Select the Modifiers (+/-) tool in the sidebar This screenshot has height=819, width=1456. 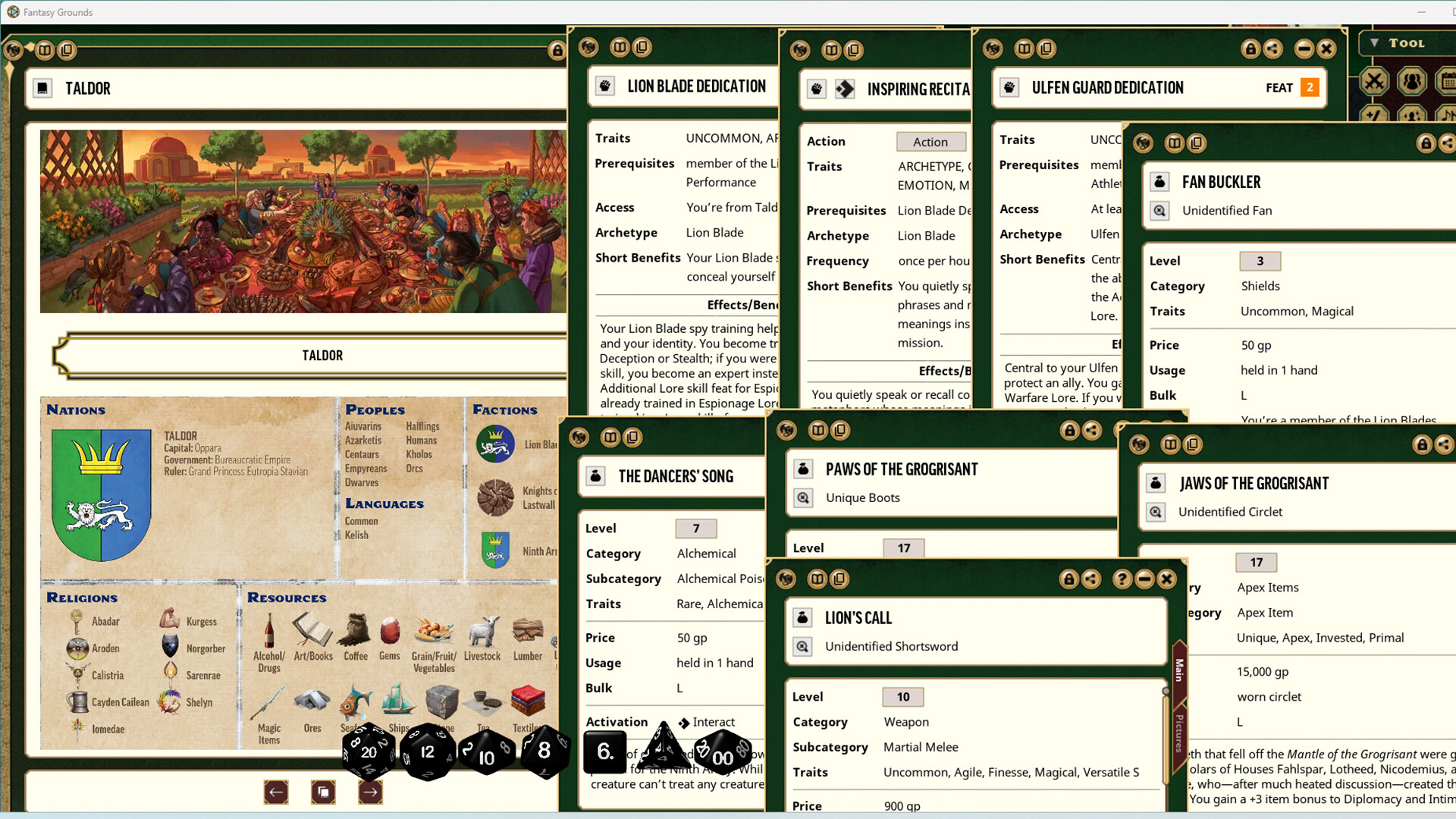1373,115
